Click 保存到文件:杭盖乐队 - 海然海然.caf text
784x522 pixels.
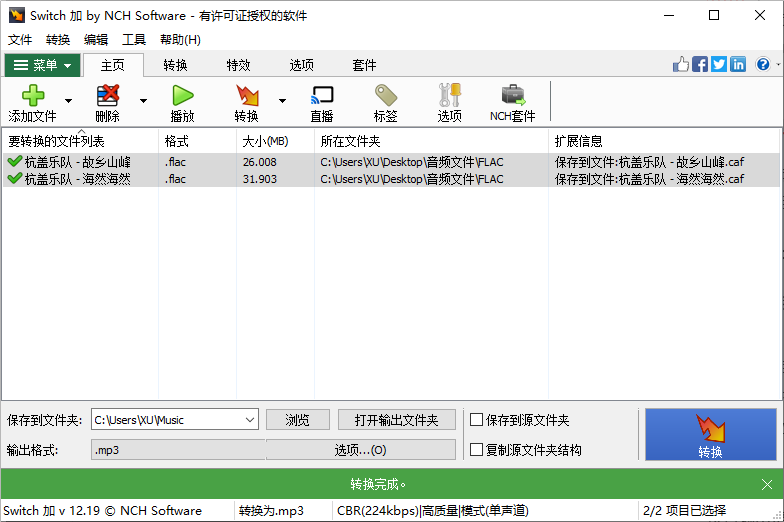point(649,178)
